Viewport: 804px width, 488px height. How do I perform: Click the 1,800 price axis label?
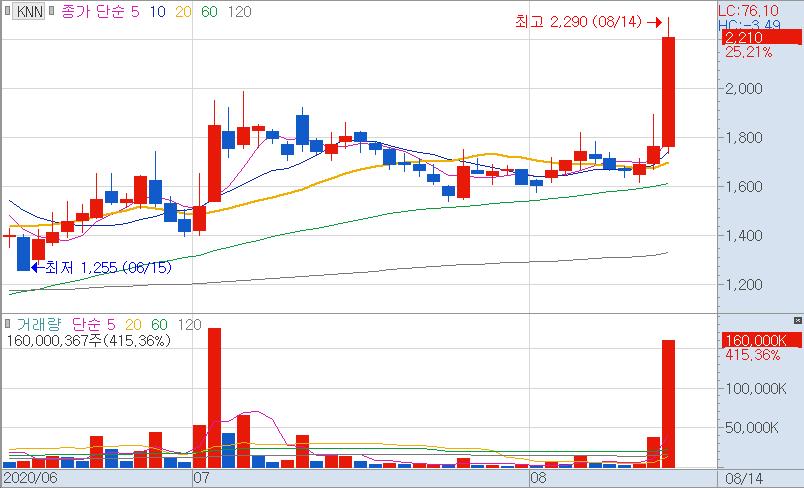click(x=743, y=137)
